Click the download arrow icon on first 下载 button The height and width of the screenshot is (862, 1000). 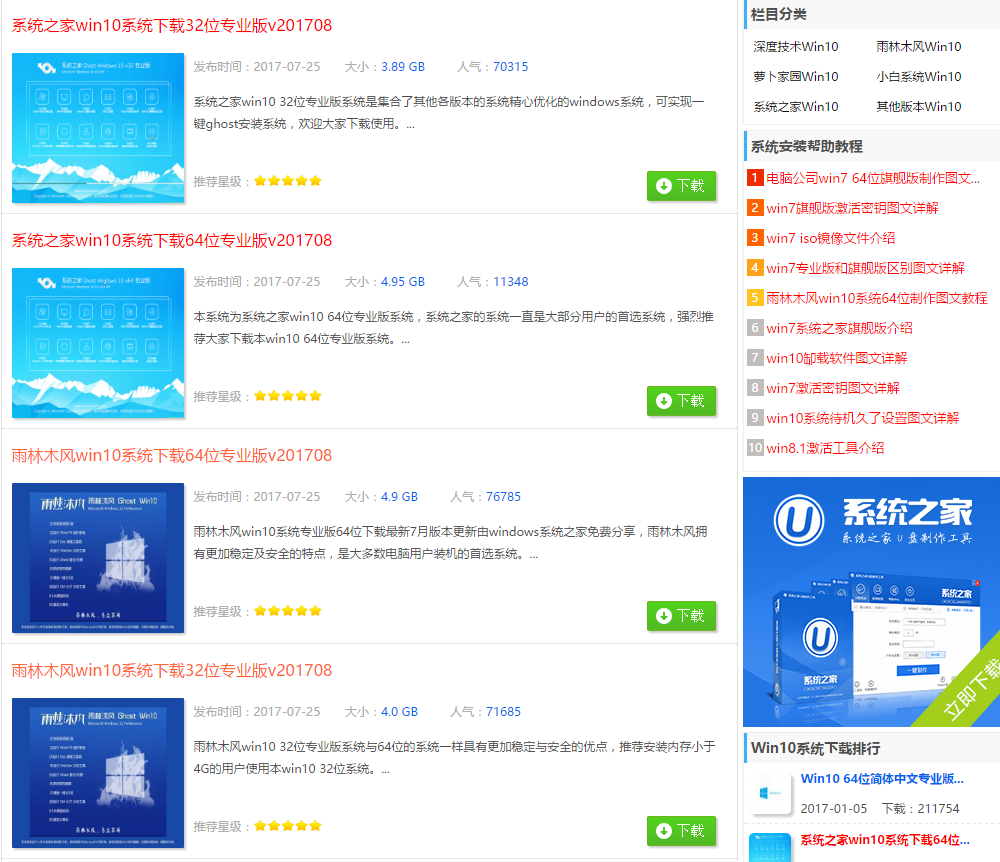[663, 186]
